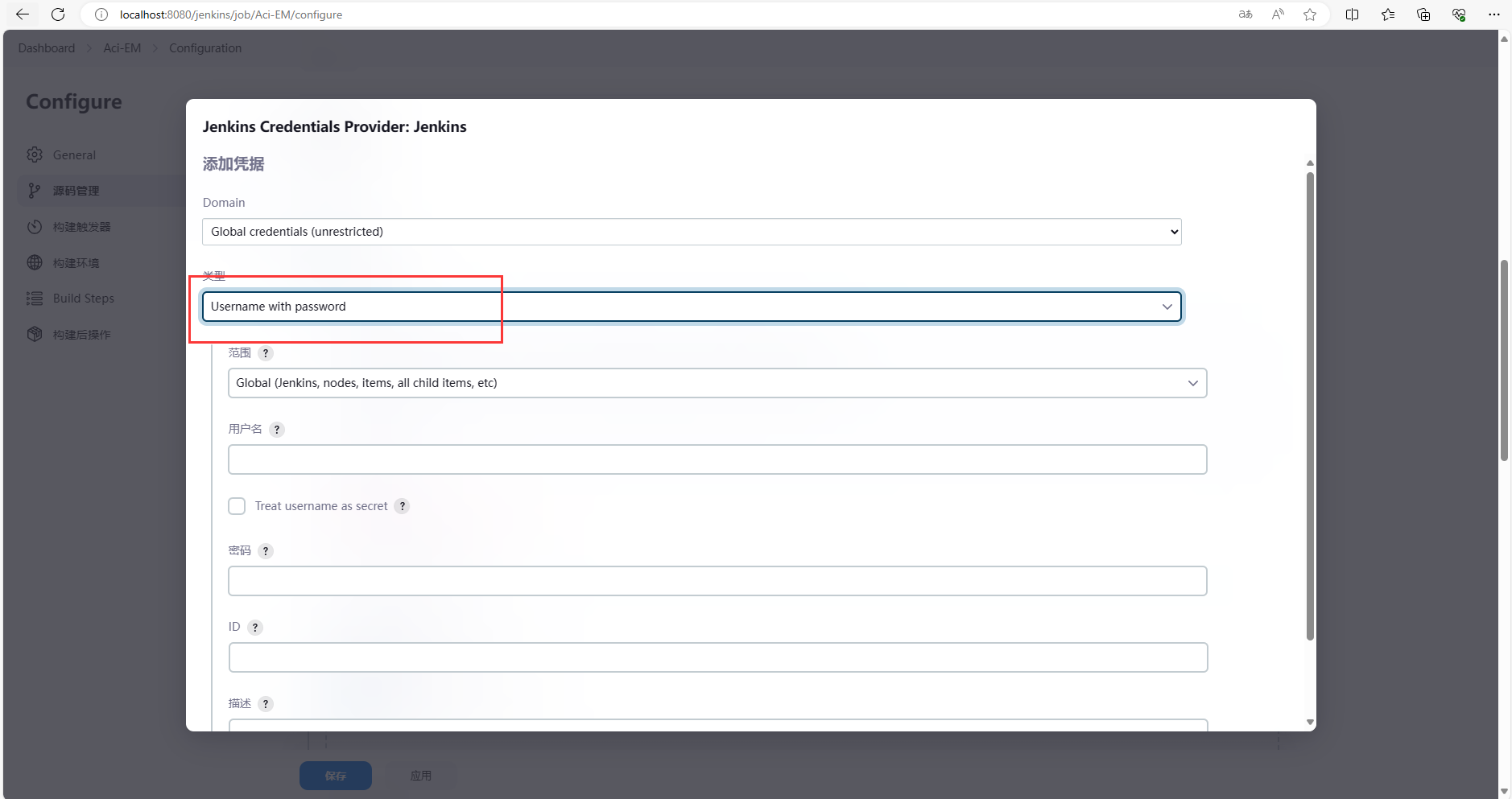The width and height of the screenshot is (1512, 799).
Task: Click the 应用 apply button
Action: (420, 776)
